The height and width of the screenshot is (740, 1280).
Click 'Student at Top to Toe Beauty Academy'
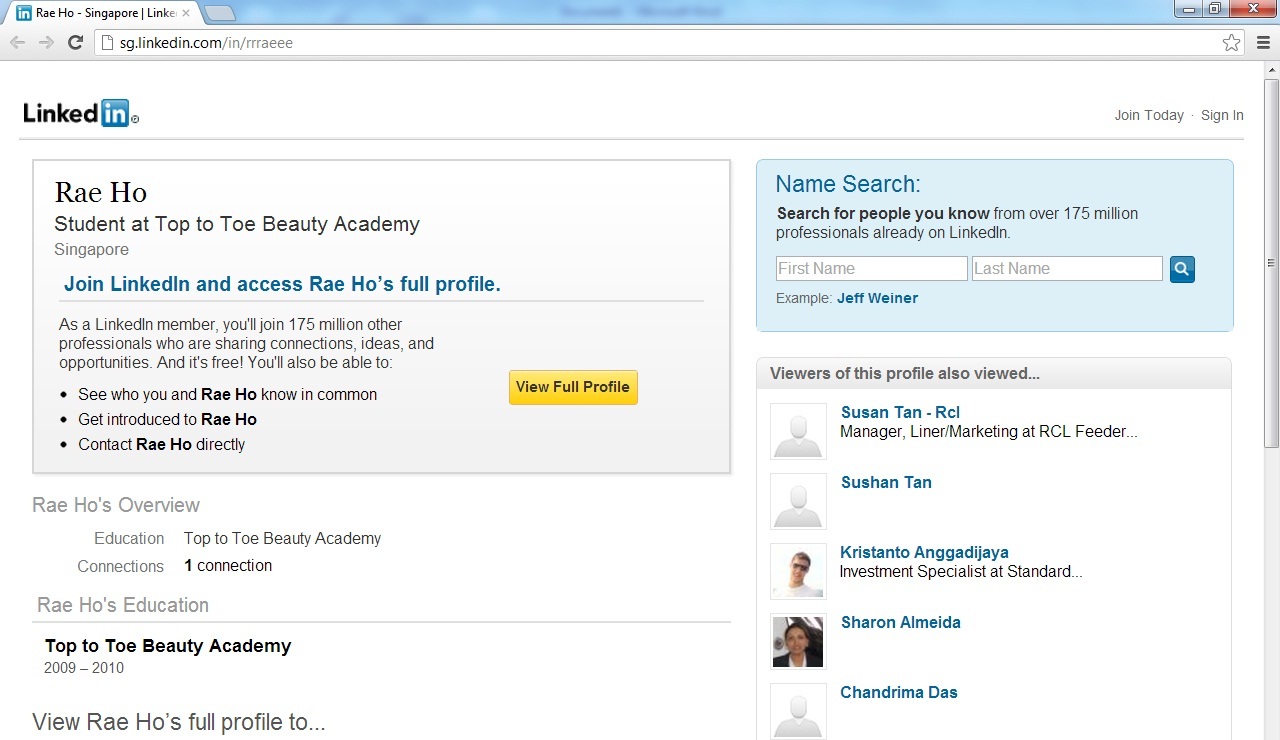237,224
